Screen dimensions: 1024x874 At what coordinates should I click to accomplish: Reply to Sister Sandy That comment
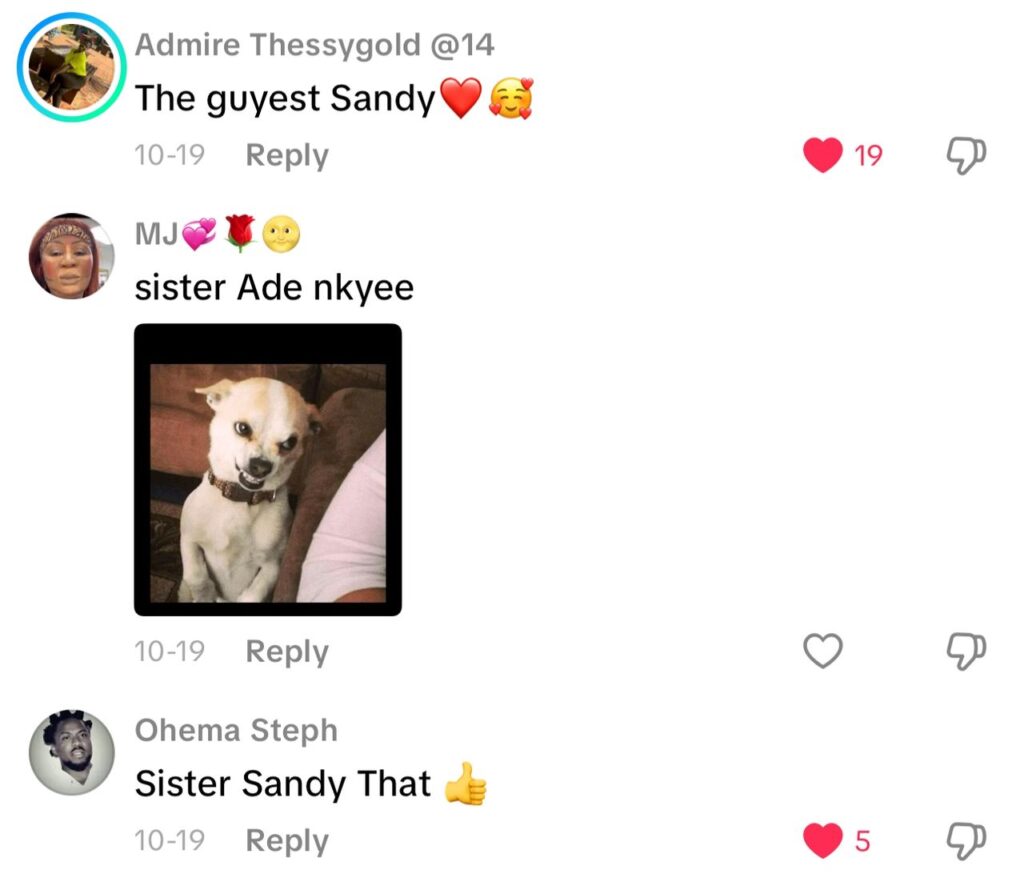(287, 841)
